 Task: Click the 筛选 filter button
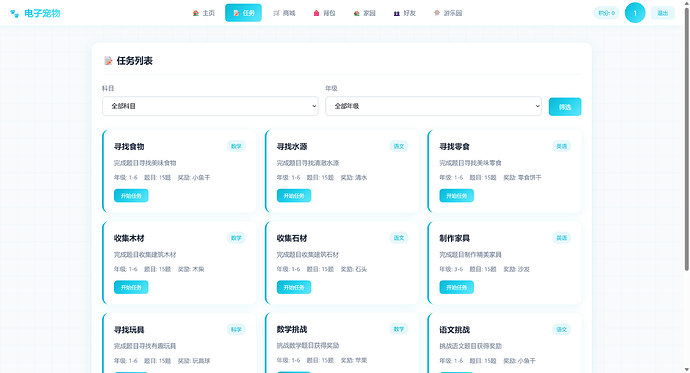(x=565, y=107)
